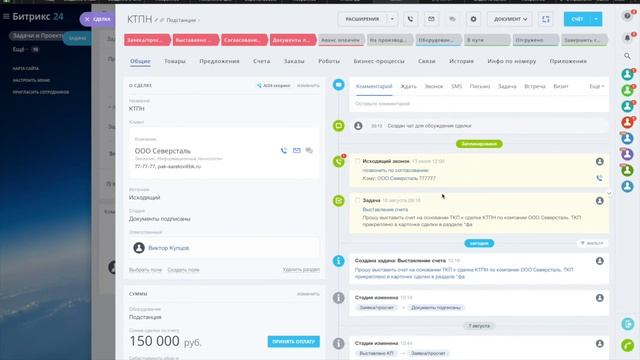Open the Расширения dropdown arrow
This screenshot has width=640, height=360.
(392, 19)
